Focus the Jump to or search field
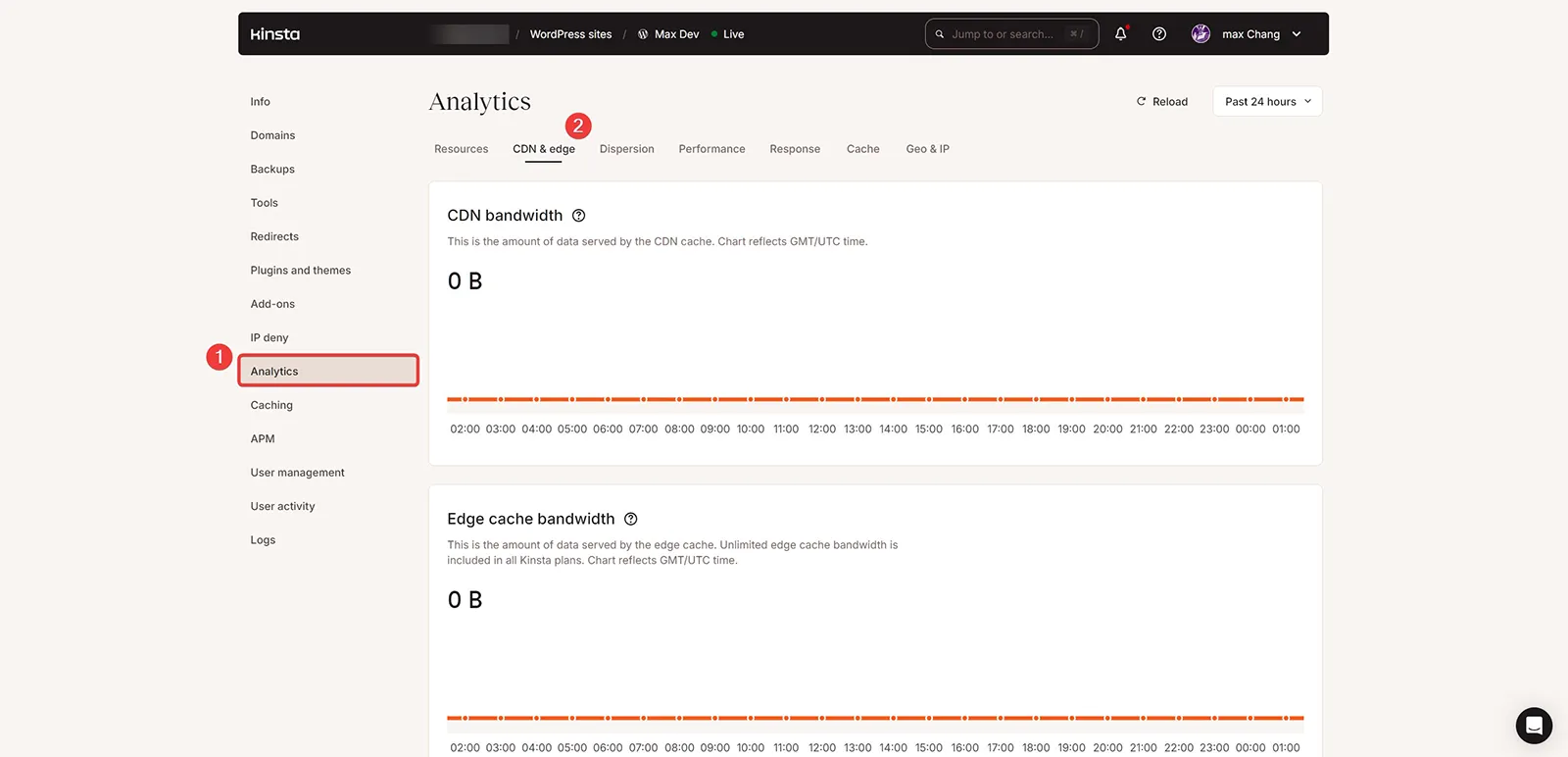 point(1011,34)
